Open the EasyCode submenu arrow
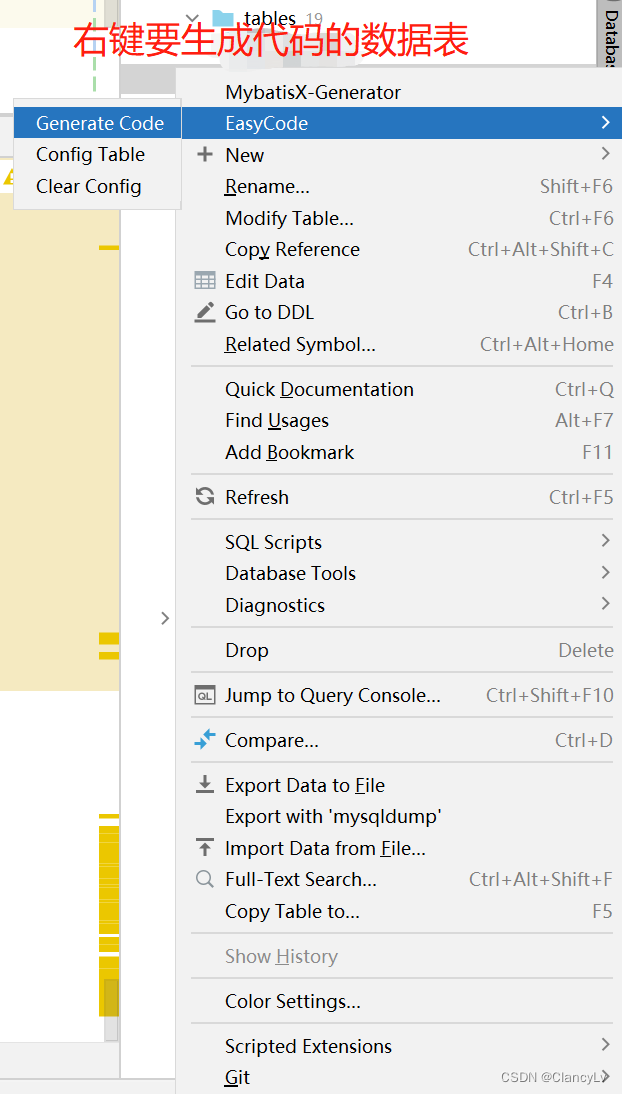 coord(605,123)
